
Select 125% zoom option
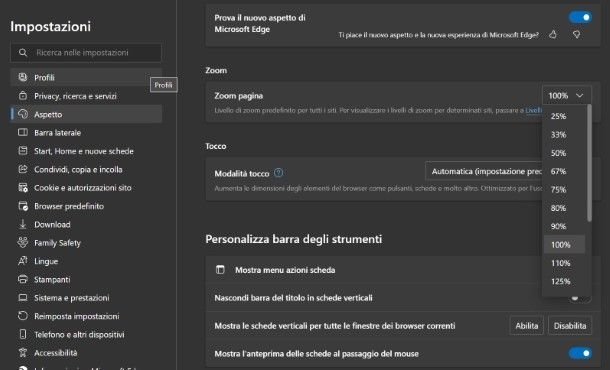pos(564,281)
